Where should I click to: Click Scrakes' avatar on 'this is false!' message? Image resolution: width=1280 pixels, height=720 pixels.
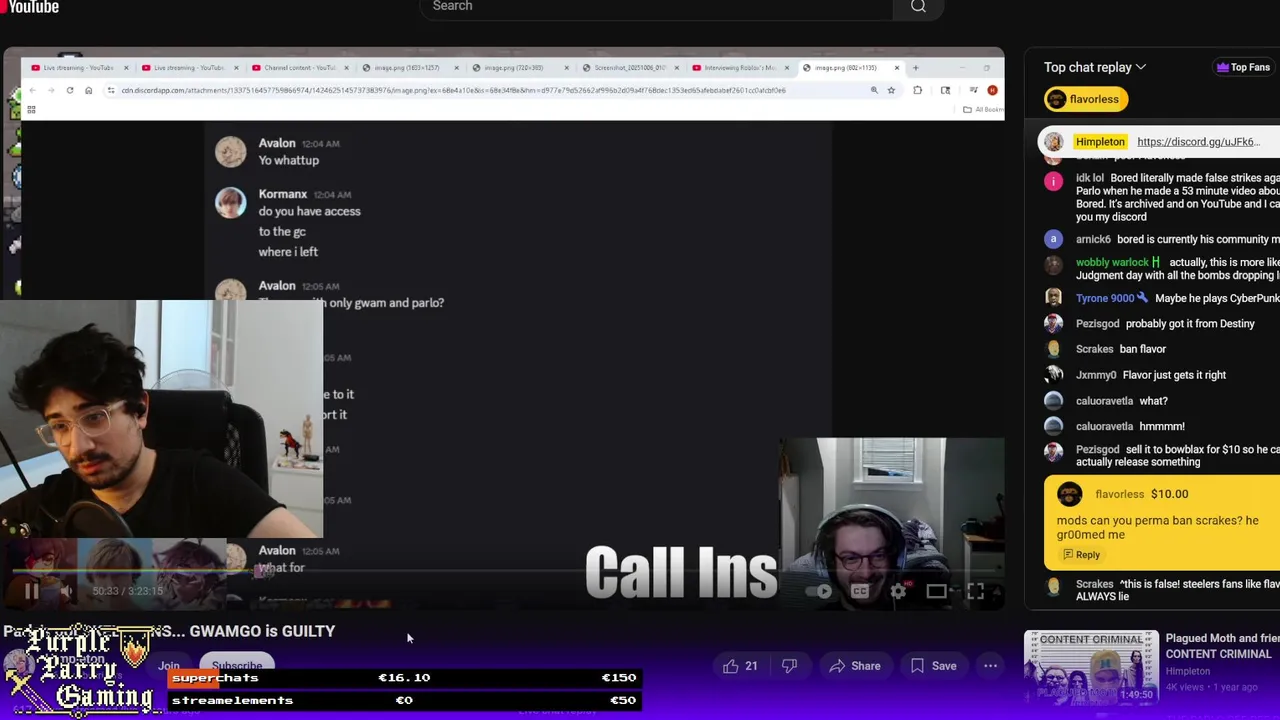point(1053,587)
